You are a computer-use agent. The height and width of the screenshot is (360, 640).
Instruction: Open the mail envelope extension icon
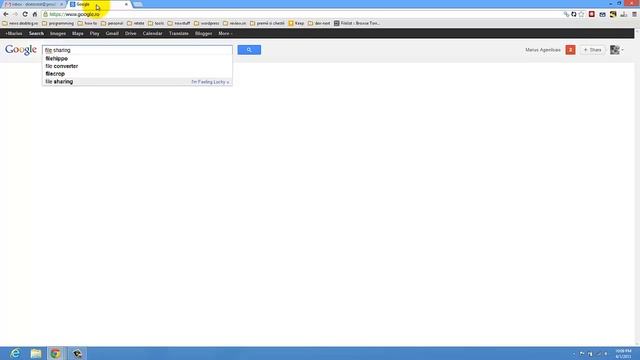(602, 14)
